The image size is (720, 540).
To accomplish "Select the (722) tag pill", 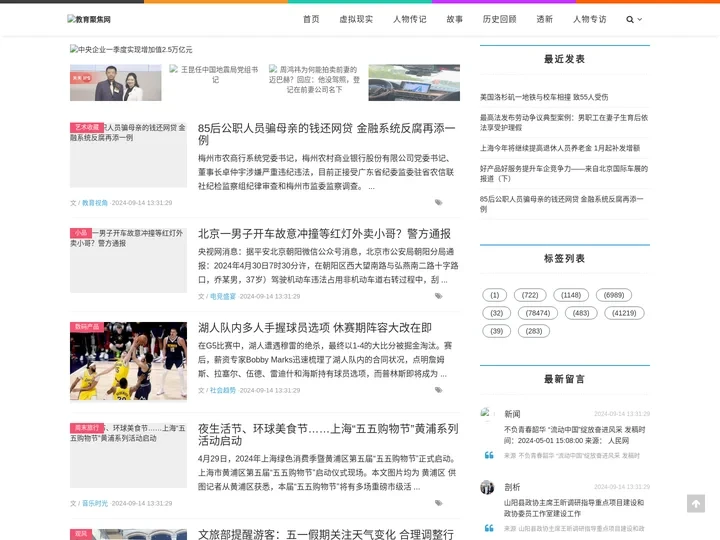I will 530,295.
